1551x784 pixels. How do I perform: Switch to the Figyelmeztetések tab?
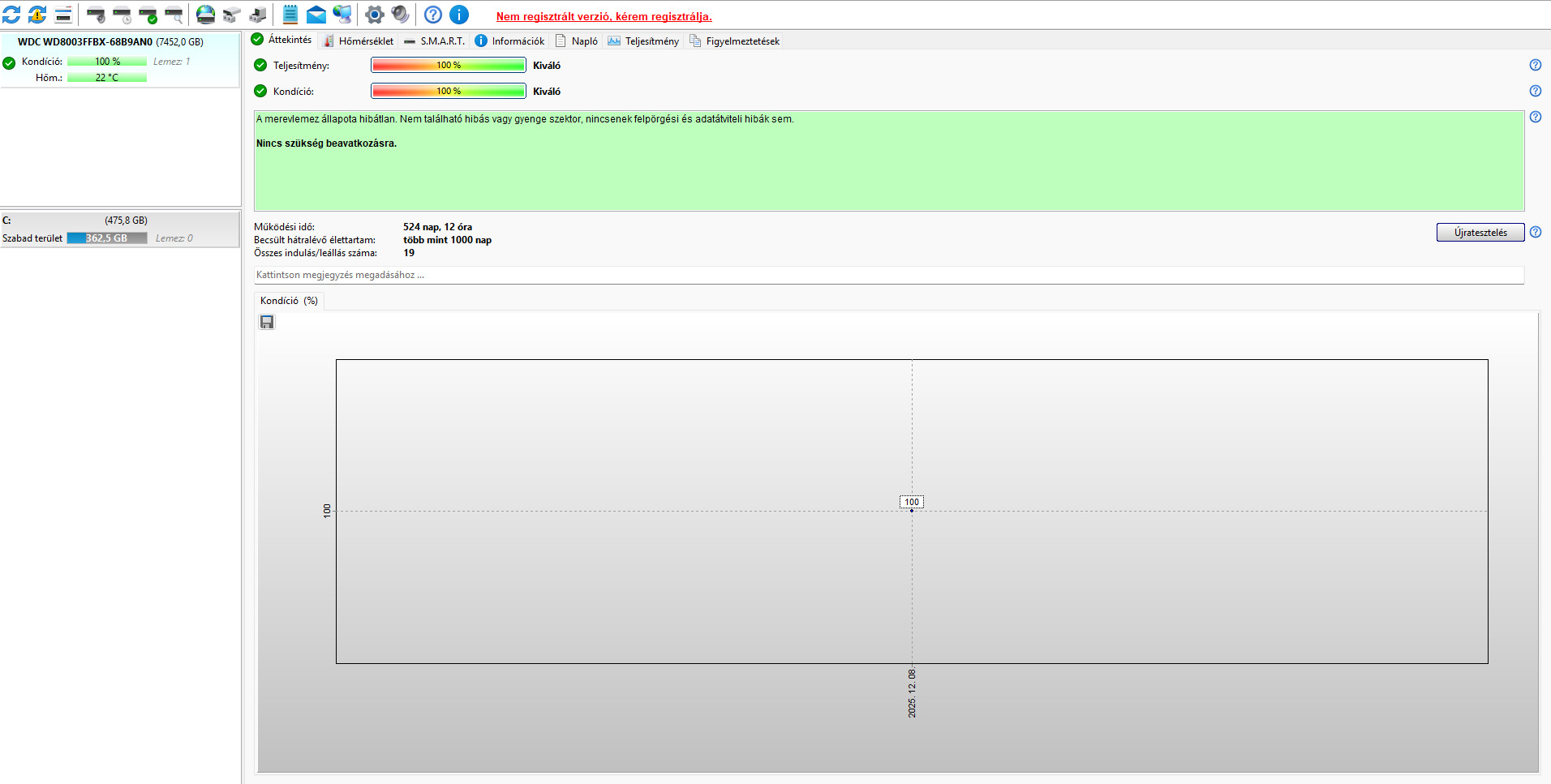[735, 41]
